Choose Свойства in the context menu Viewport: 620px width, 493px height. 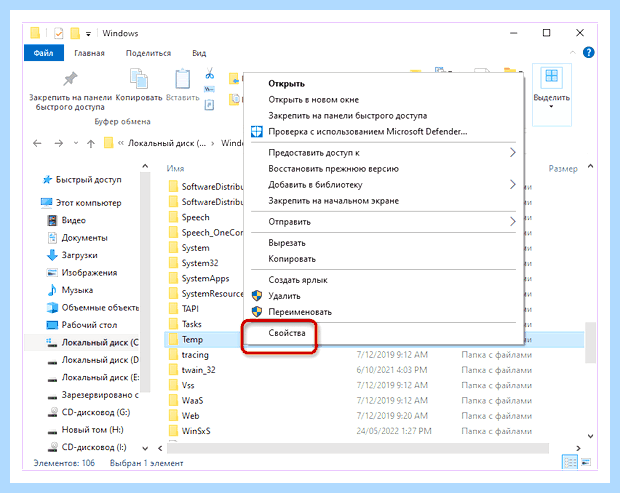pos(287,333)
